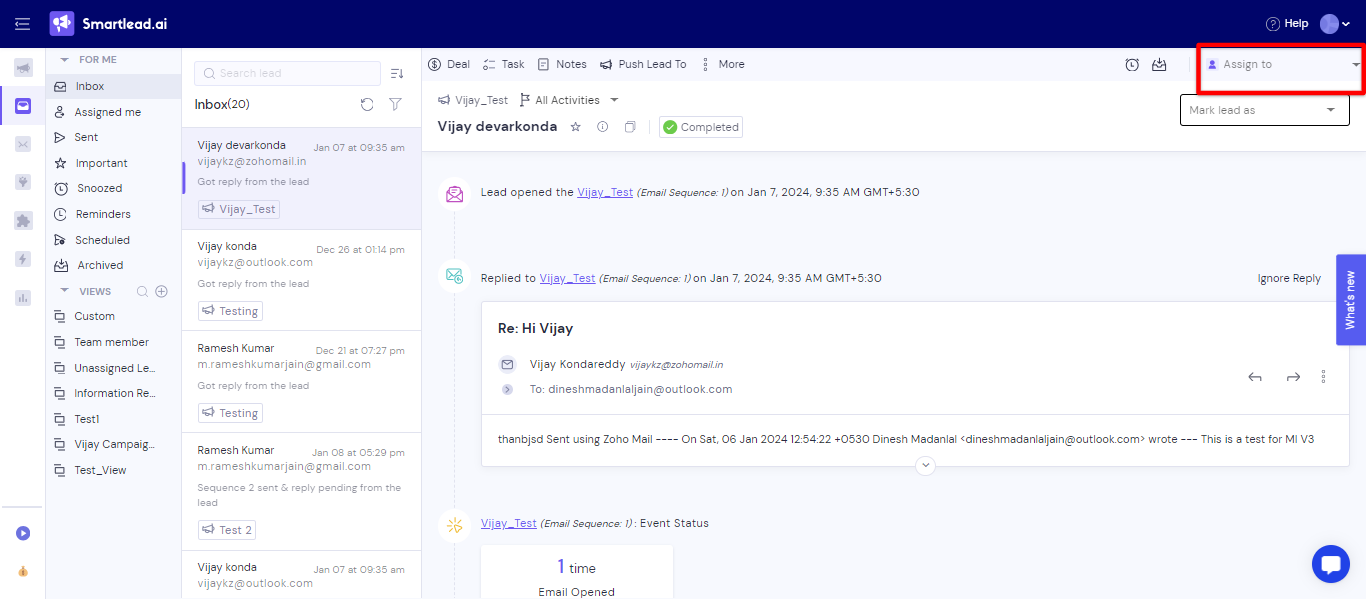
Task: Open Vijay konda Dec 26 conversation
Action: coord(301,280)
